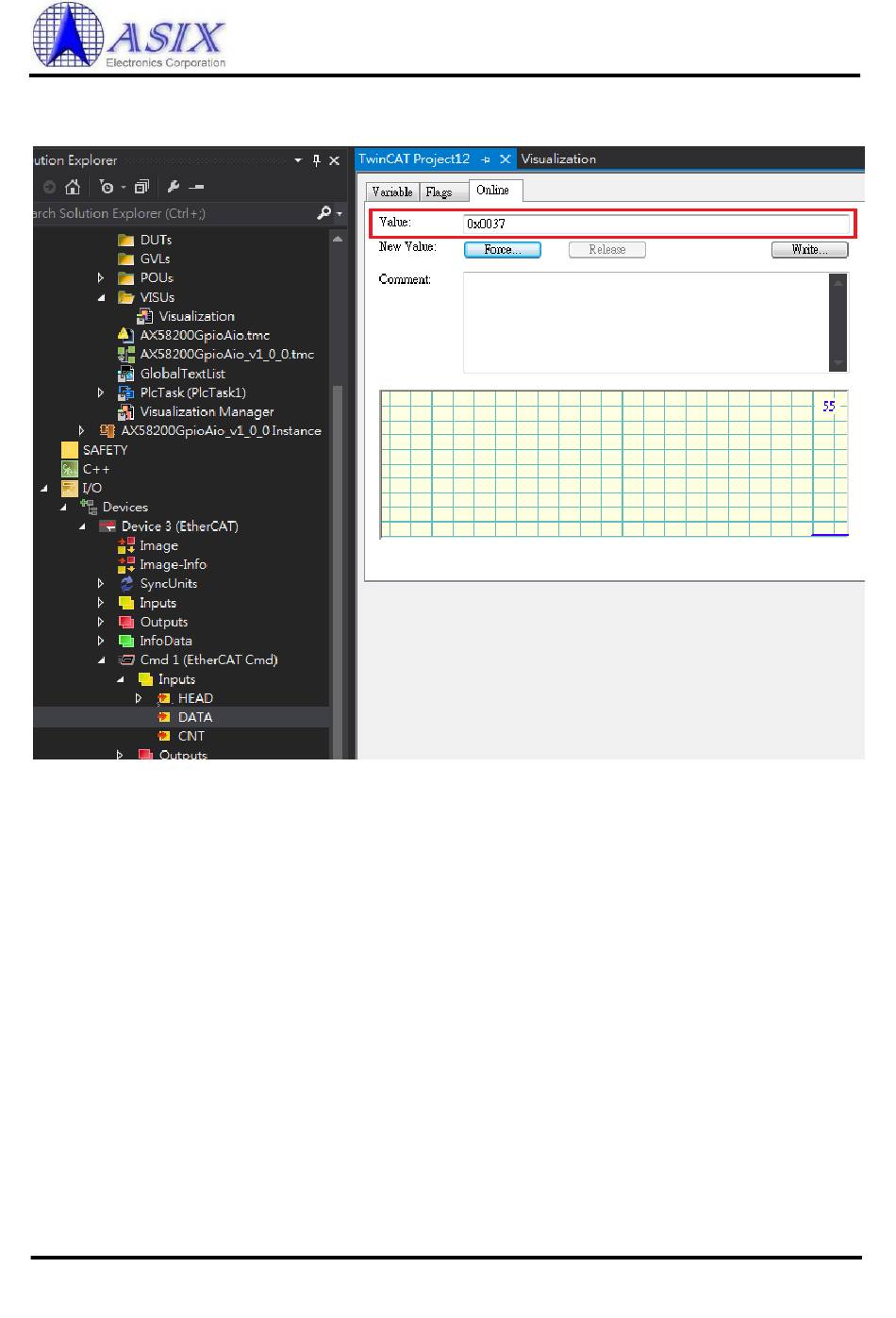This screenshot has width=896, height=1318.
Task: Expand the SyncUnits node
Action: [x=101, y=583]
